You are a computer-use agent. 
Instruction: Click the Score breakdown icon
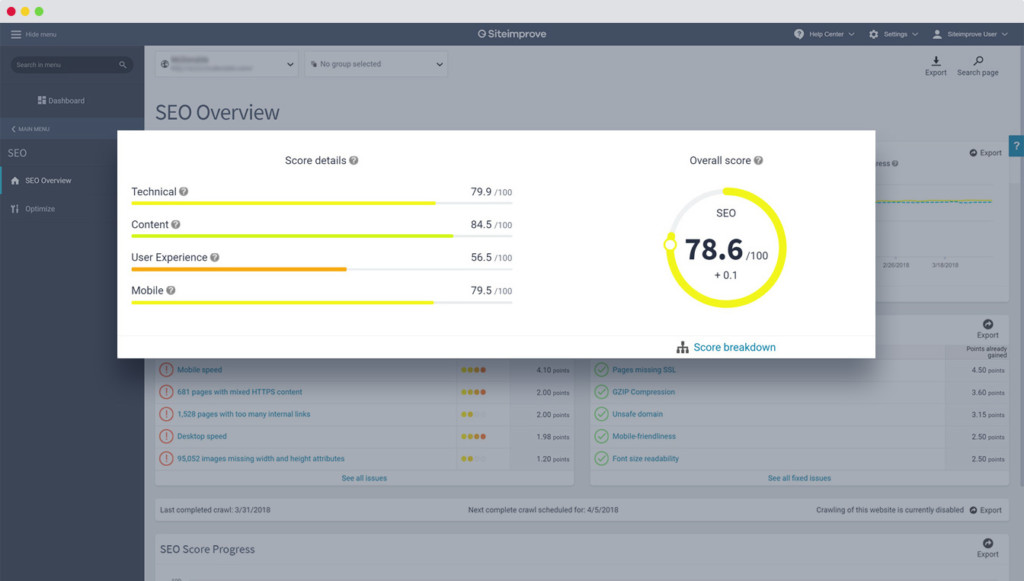coord(685,347)
